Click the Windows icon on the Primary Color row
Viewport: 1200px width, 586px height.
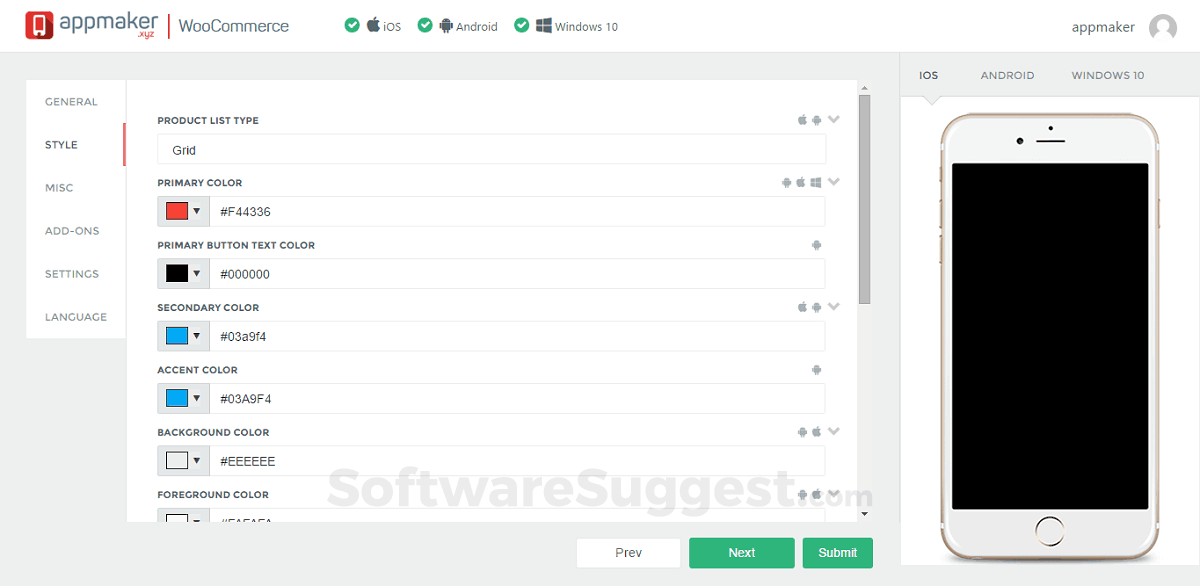(815, 182)
